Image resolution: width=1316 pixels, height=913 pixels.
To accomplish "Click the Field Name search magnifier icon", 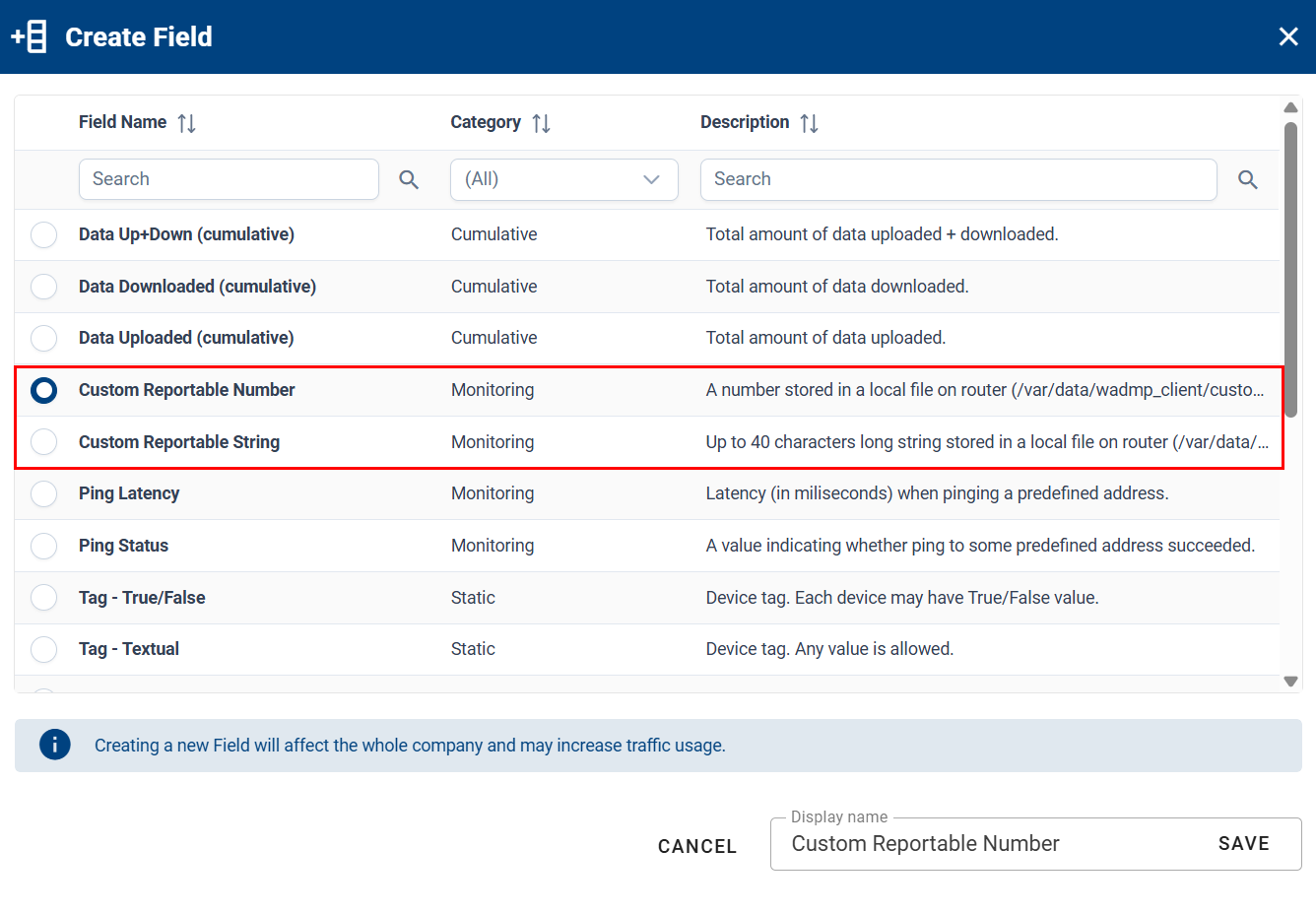I will [408, 180].
